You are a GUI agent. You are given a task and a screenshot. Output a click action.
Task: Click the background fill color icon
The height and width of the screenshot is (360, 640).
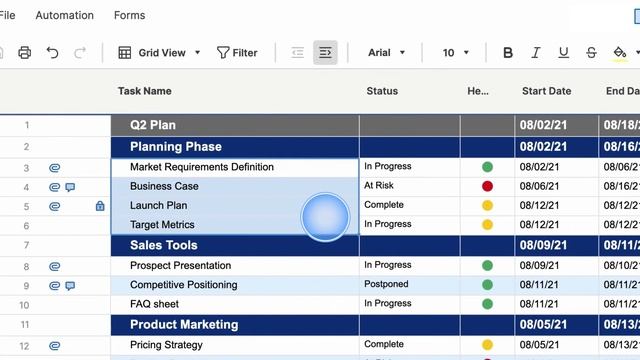click(620, 53)
